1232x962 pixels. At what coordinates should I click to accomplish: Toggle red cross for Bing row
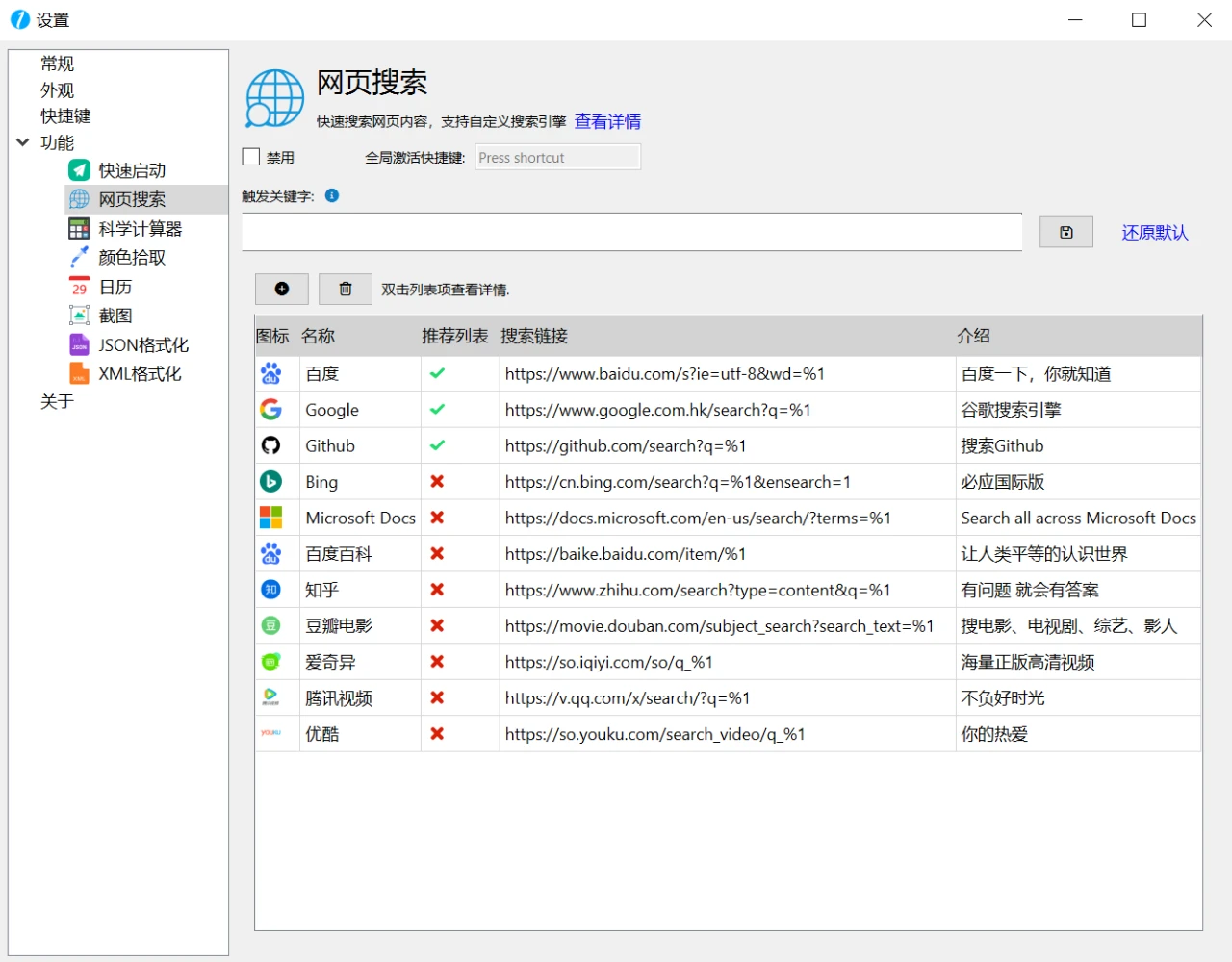[437, 482]
